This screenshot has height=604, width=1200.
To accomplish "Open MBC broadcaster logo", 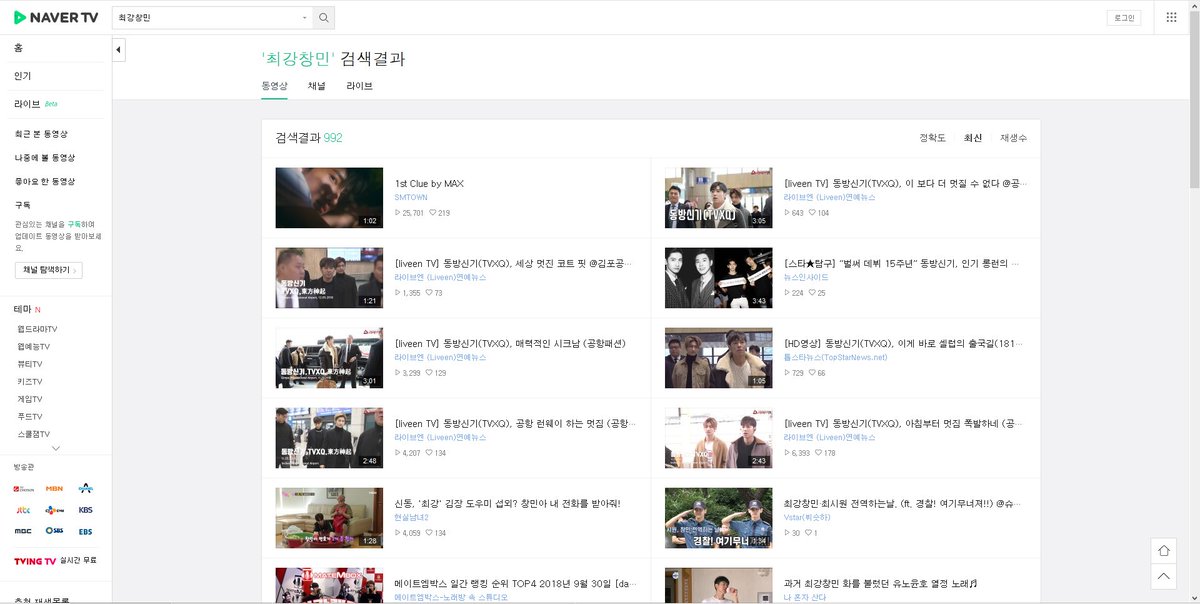I will pyautogui.click(x=24, y=531).
